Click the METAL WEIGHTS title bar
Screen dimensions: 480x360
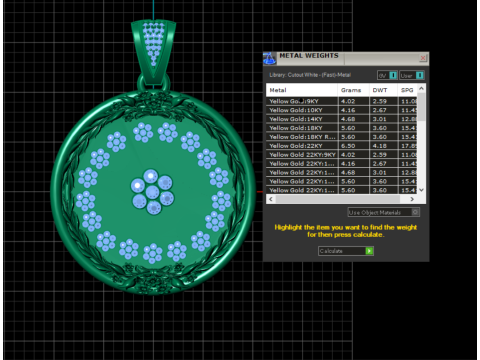point(347,58)
